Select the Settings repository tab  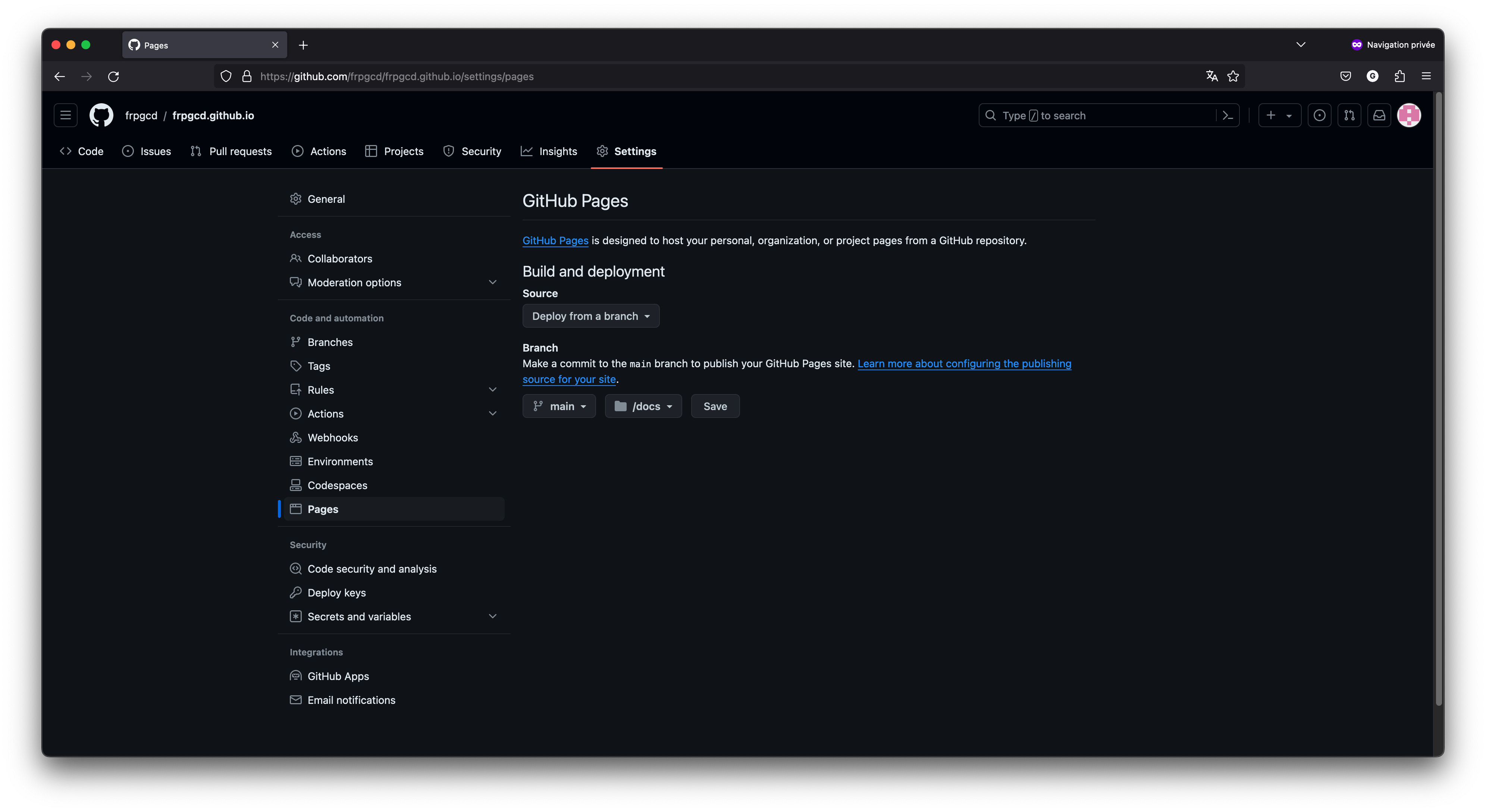coord(627,151)
